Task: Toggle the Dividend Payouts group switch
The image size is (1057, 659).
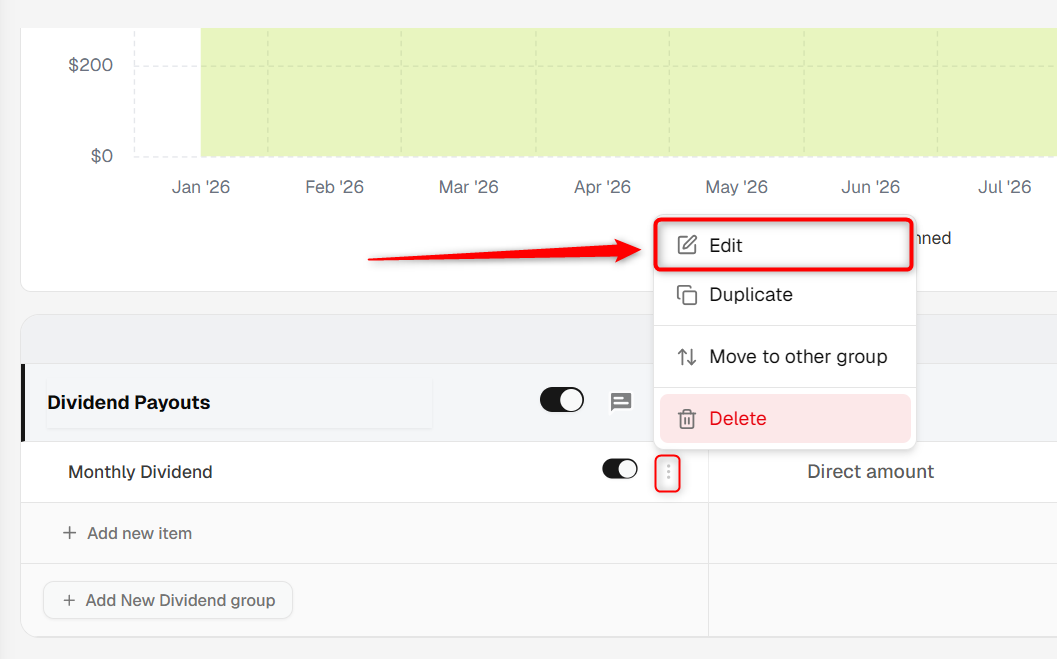Action: click(x=562, y=400)
